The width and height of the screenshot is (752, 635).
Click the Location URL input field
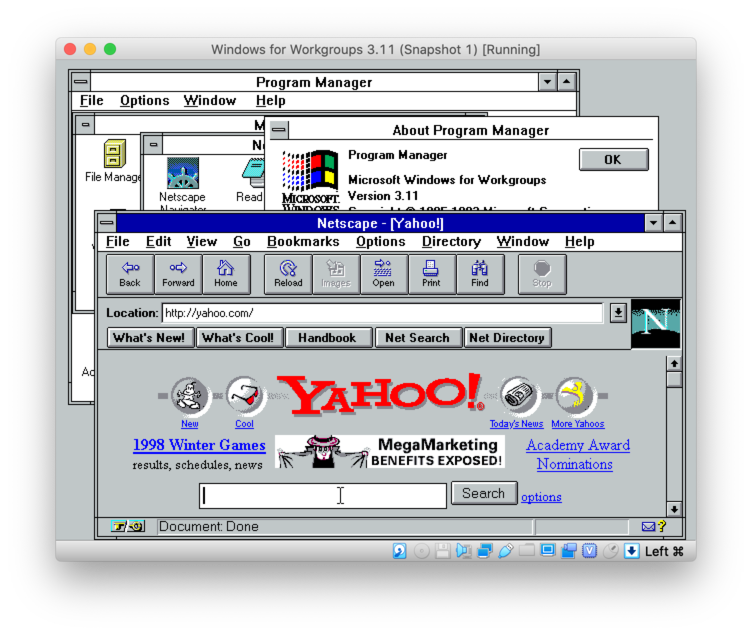[x=382, y=313]
